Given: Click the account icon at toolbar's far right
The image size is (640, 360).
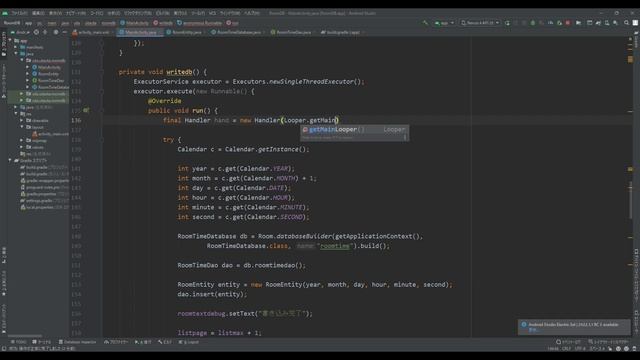Looking at the screenshot, I should click(635, 23).
